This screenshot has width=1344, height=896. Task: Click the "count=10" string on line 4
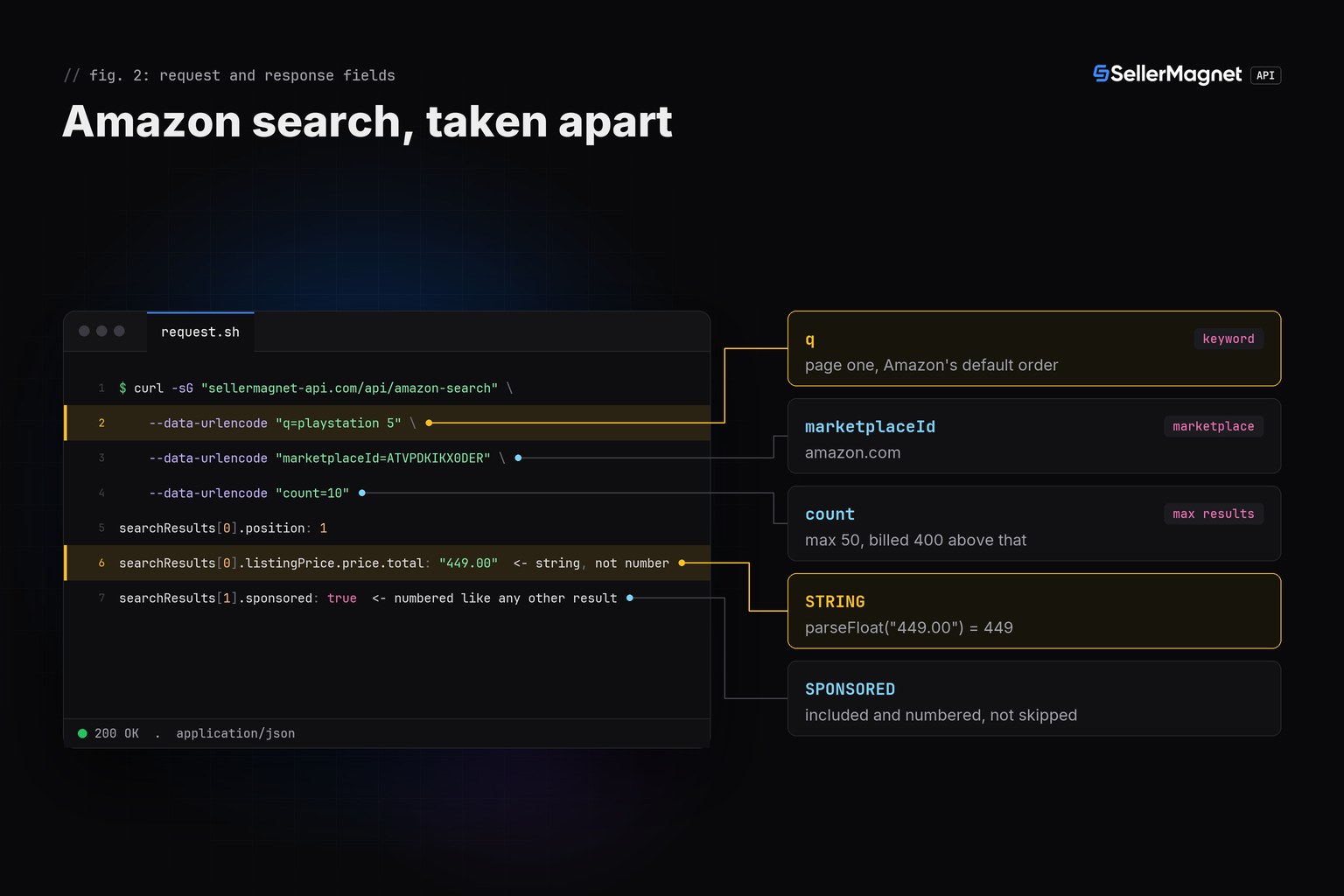(x=312, y=493)
